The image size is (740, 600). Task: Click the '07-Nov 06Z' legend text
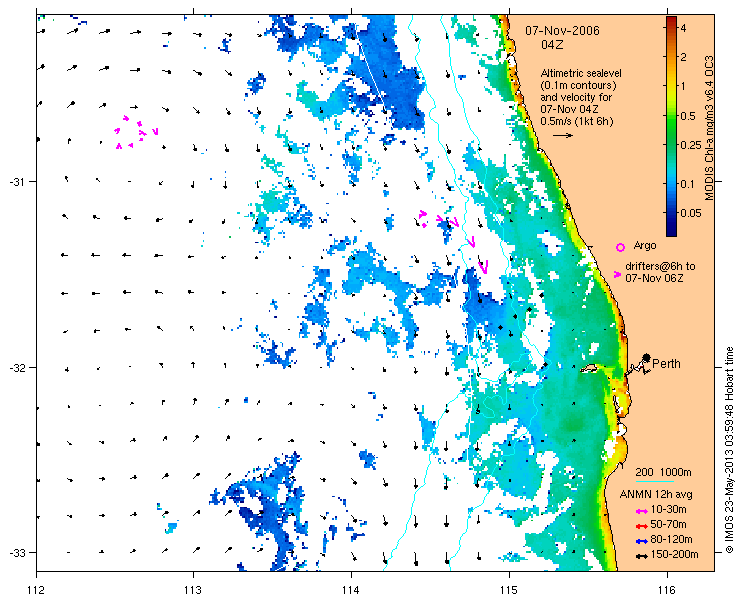[654, 279]
